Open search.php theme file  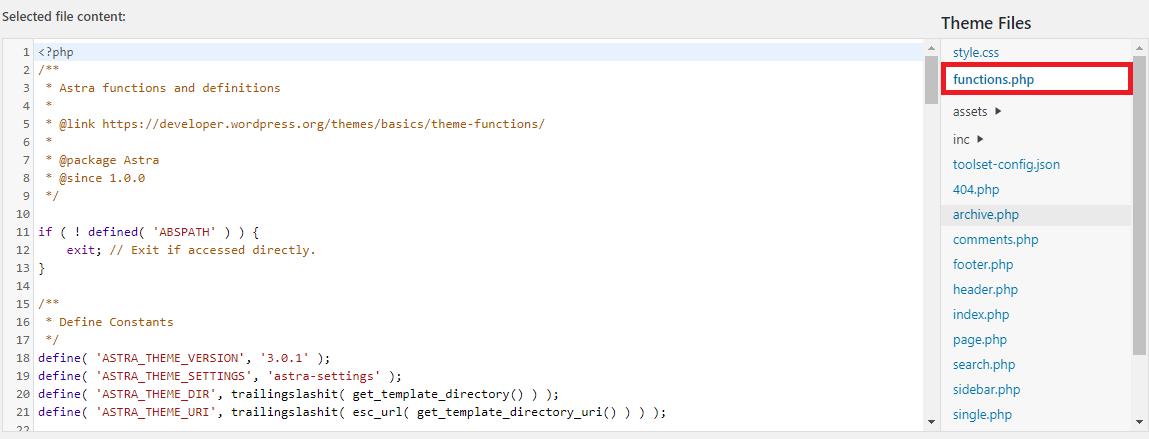(x=983, y=364)
